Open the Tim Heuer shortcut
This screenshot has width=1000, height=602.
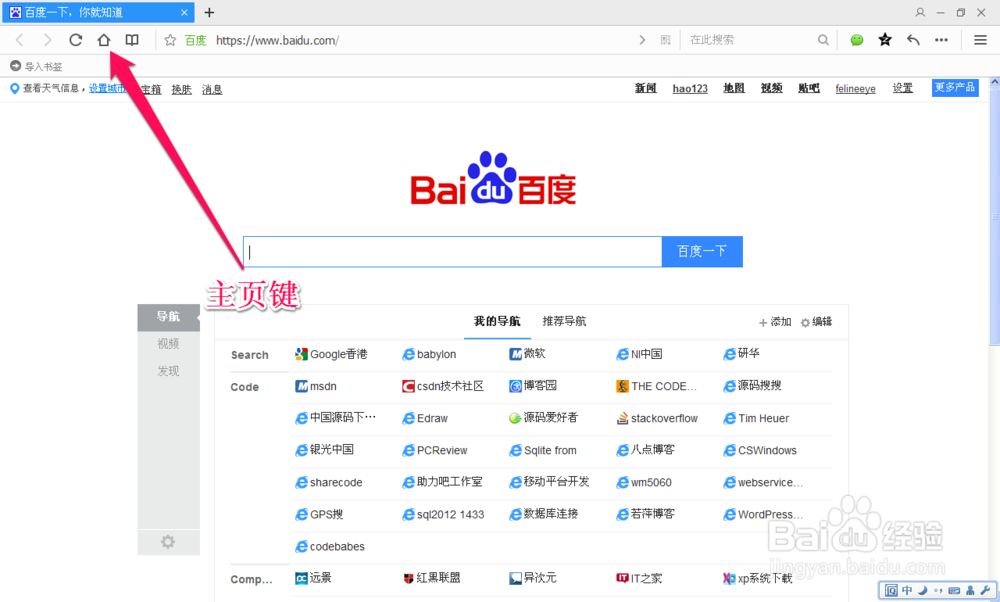tap(756, 418)
